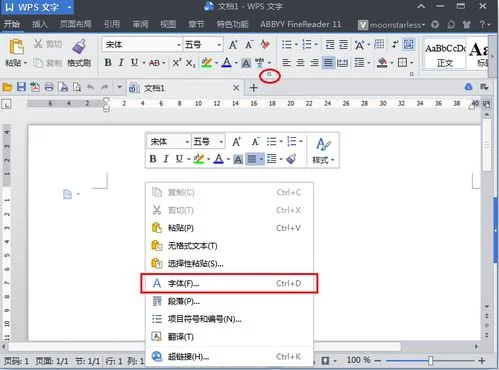
Task: Select the Format Painter brush in the ribbon
Action: click(x=79, y=46)
